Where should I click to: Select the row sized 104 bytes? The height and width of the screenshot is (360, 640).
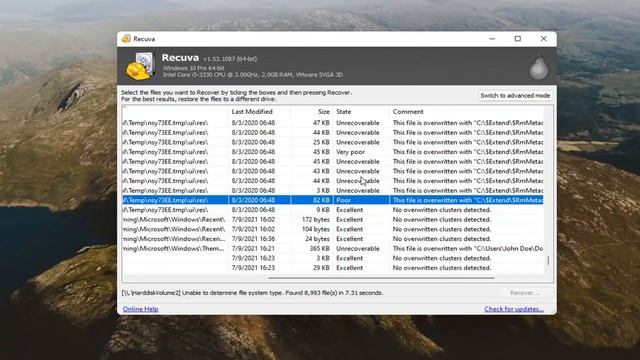[x=333, y=229]
